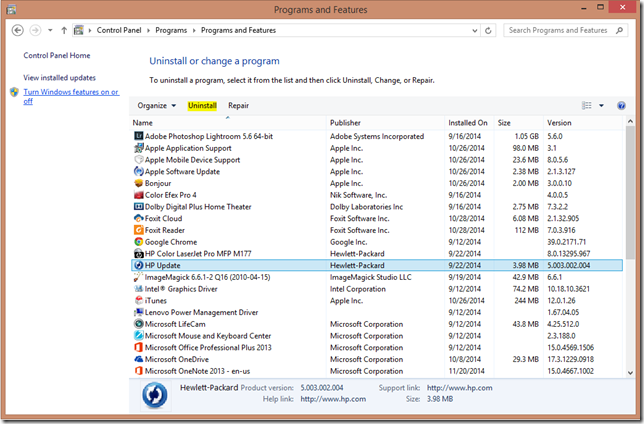Expand the address bar history dropdown

[474, 30]
